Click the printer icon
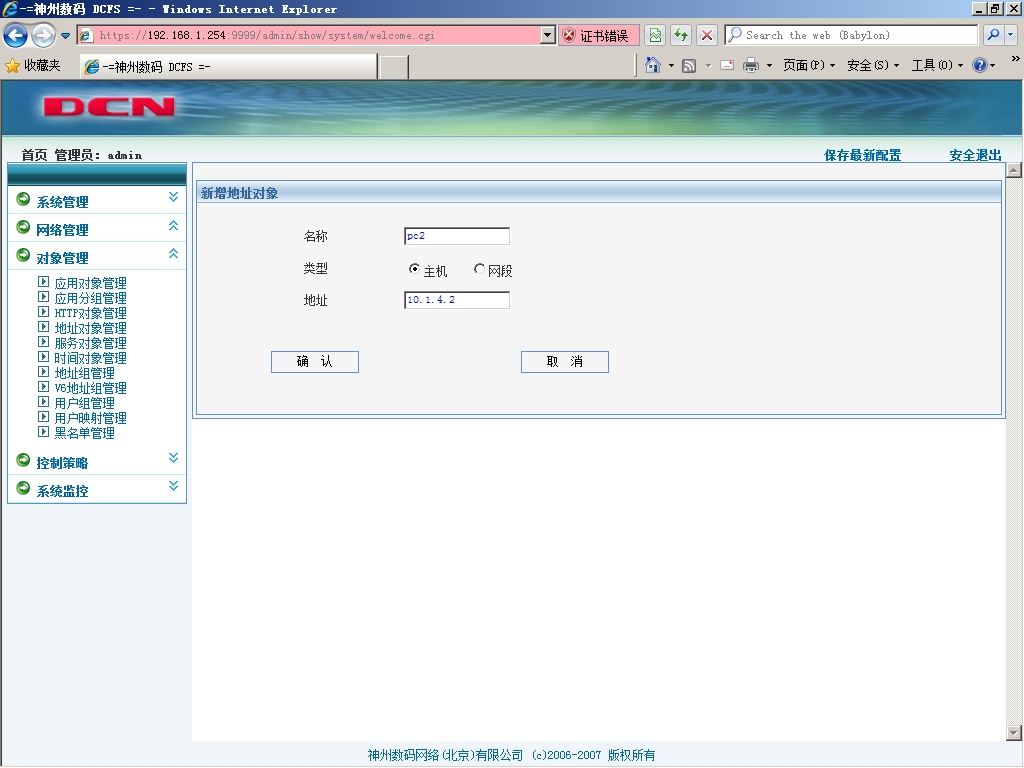This screenshot has width=1024, height=768. [751, 65]
